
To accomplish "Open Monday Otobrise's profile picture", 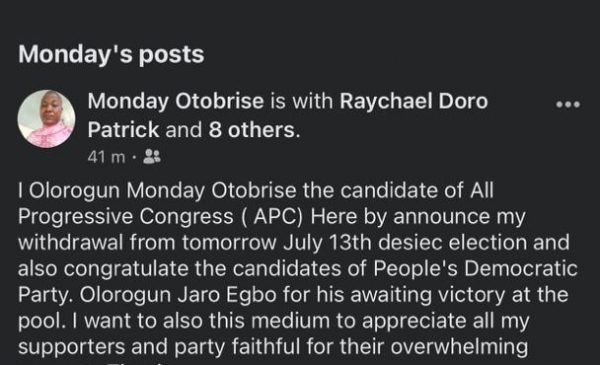I will click(x=46, y=119).
